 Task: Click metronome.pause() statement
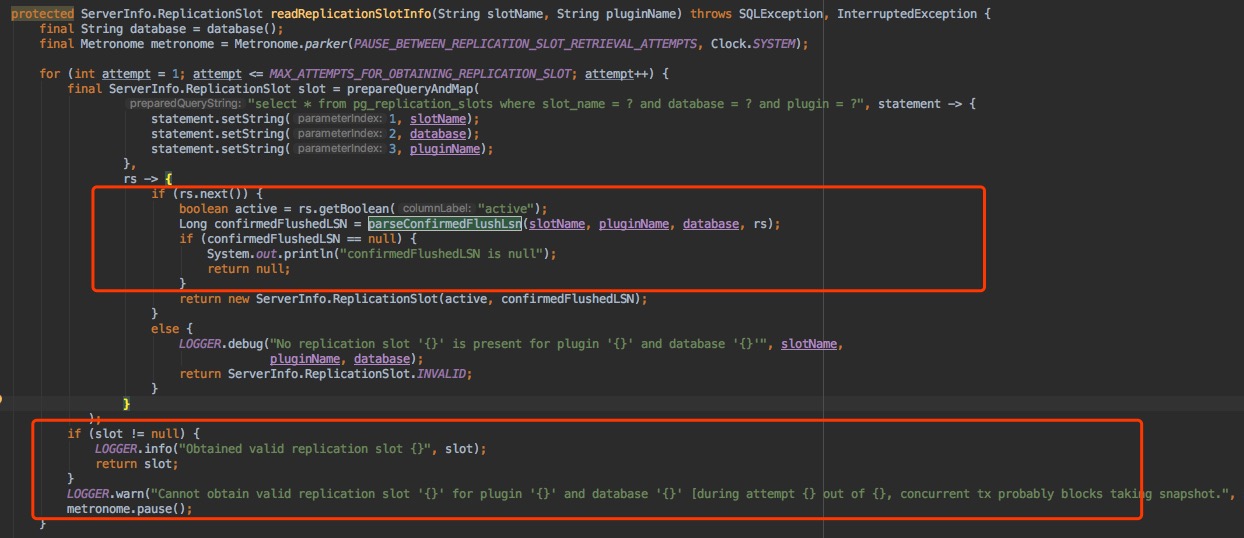coord(129,509)
